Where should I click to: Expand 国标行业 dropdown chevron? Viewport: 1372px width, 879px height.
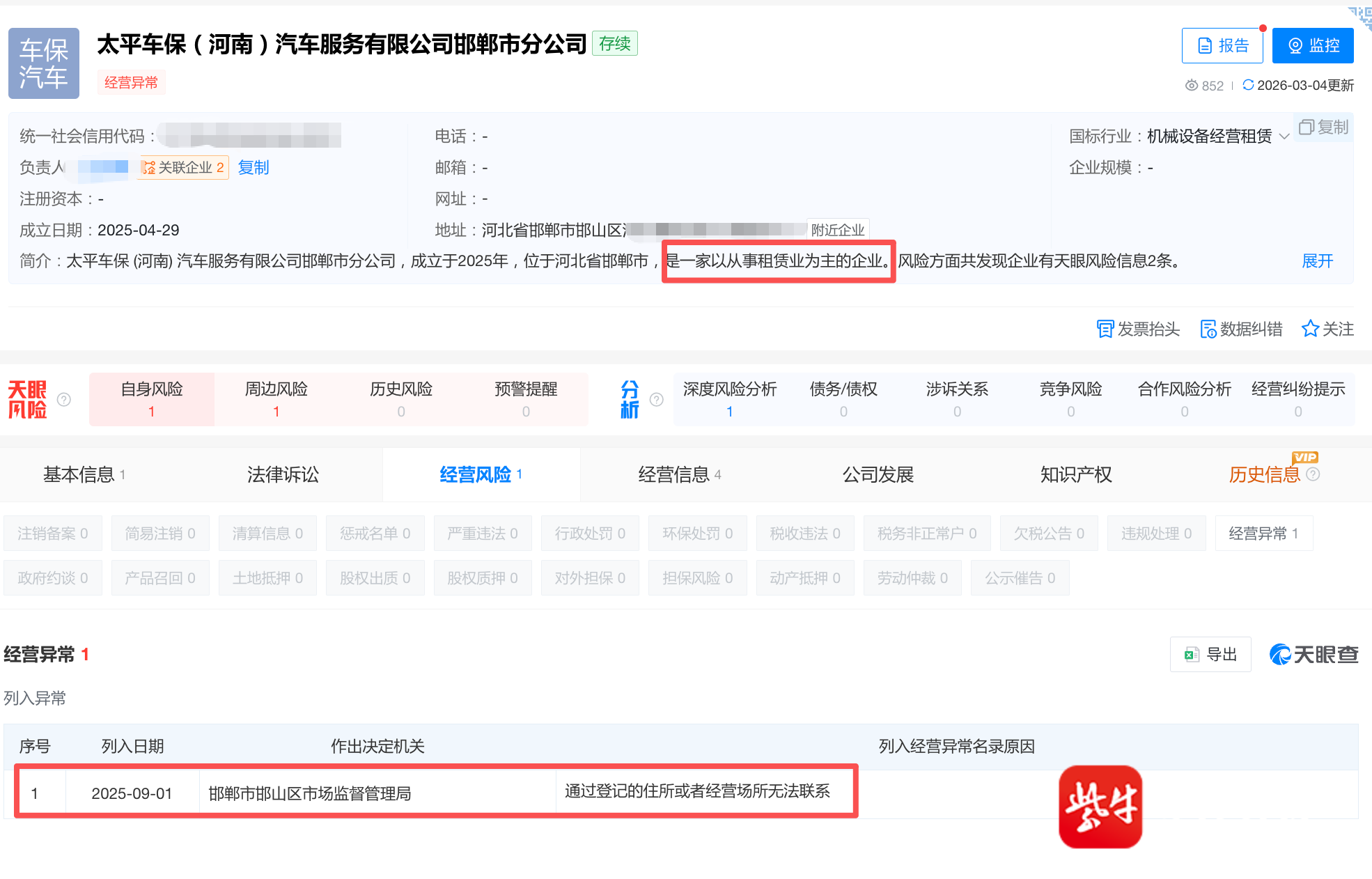[1284, 137]
